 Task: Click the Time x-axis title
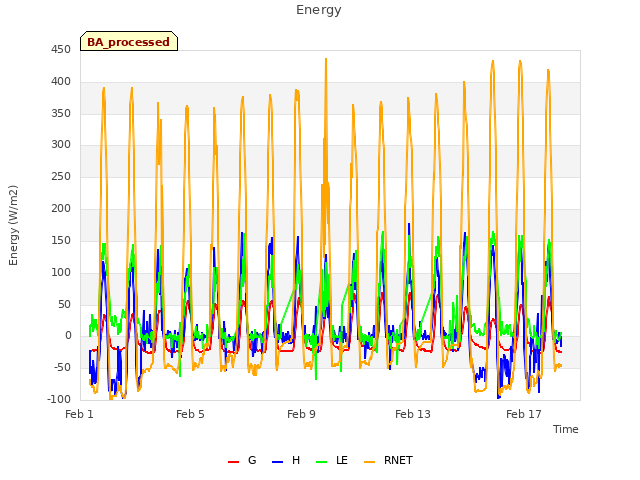(566, 429)
